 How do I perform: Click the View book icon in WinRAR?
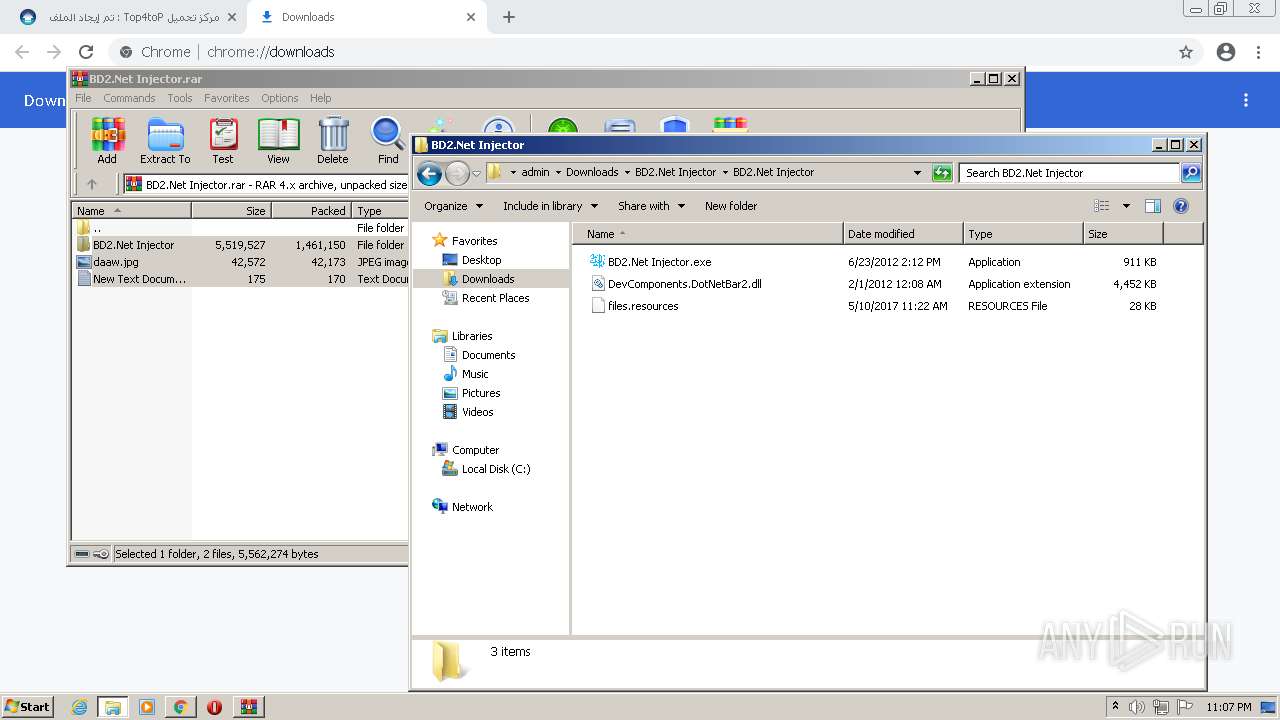pos(278,141)
